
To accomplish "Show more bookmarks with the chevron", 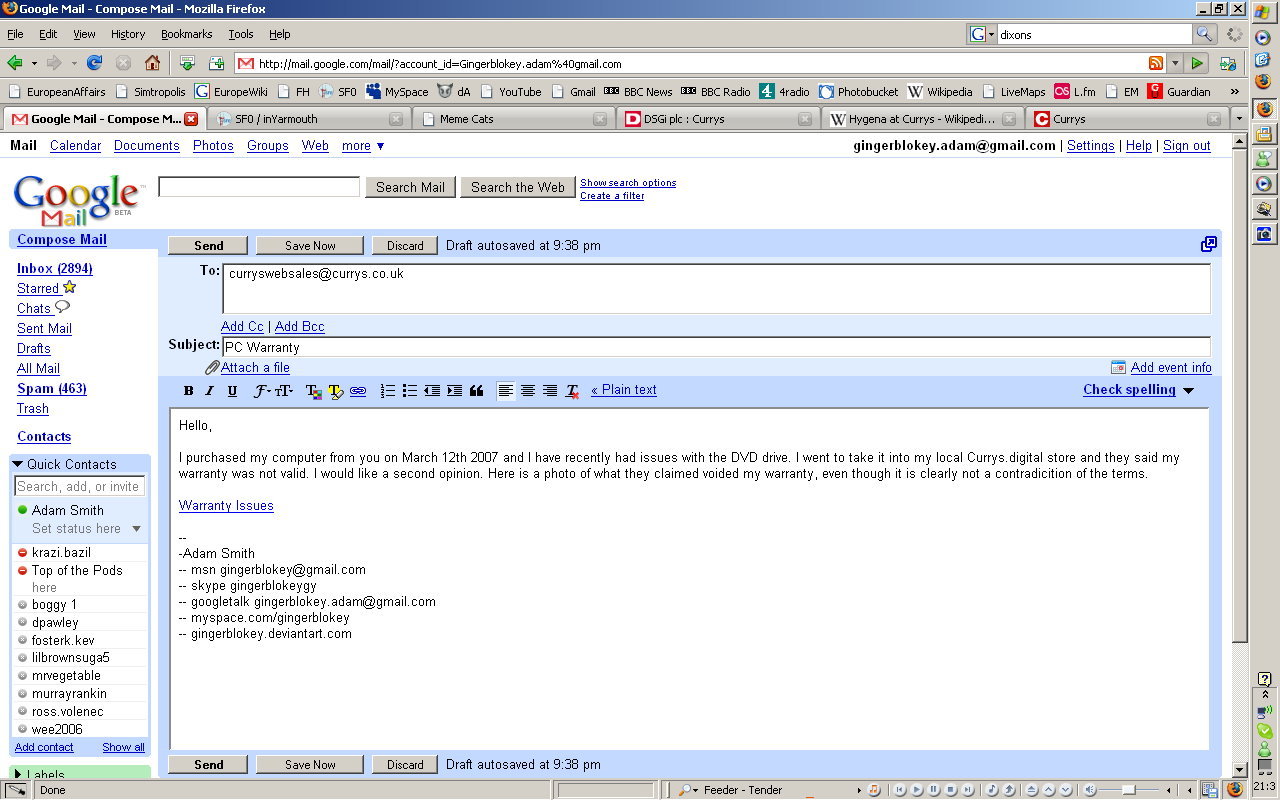I will [x=1234, y=91].
